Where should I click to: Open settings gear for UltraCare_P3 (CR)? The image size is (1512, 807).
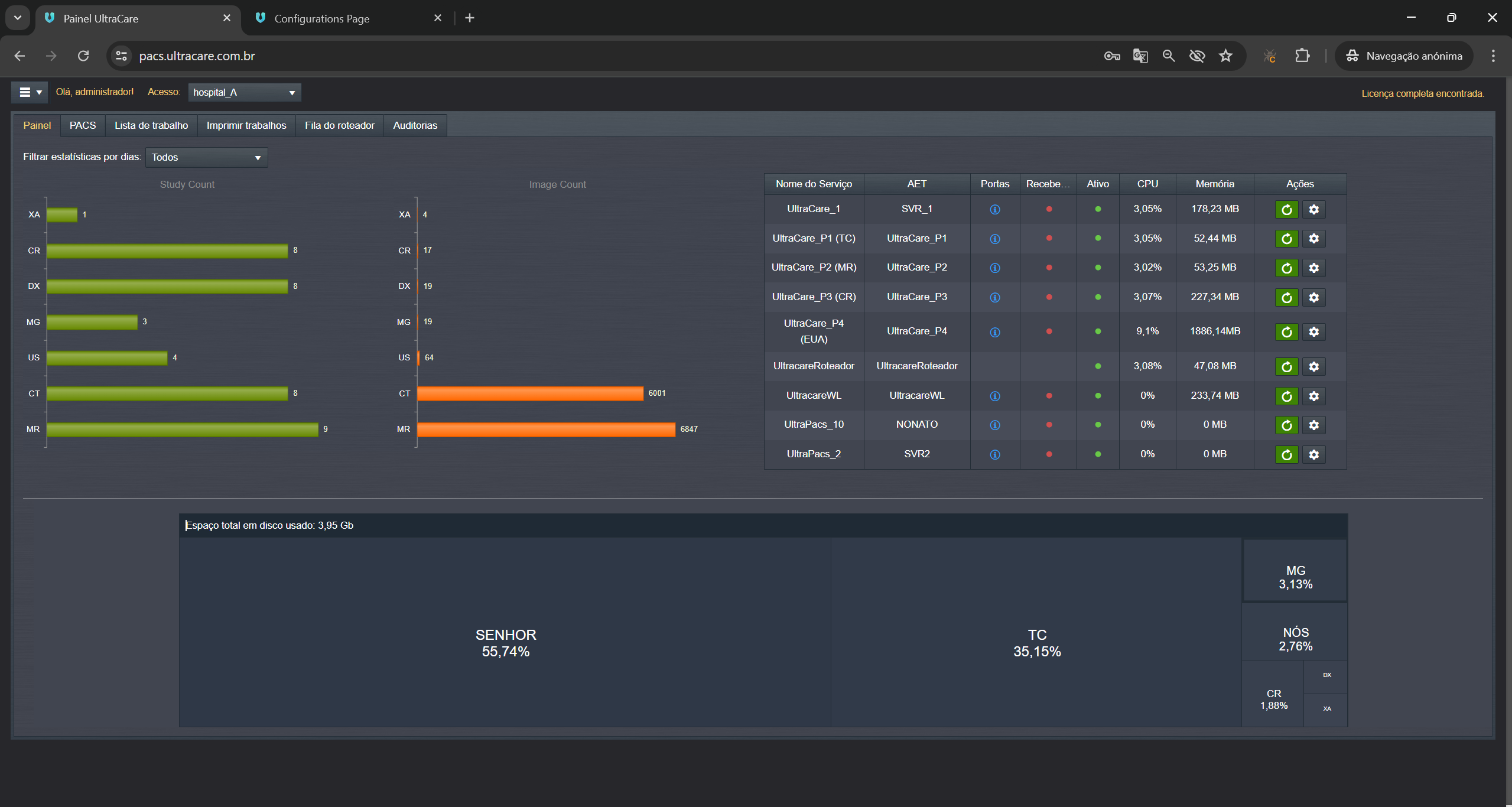(1313, 297)
